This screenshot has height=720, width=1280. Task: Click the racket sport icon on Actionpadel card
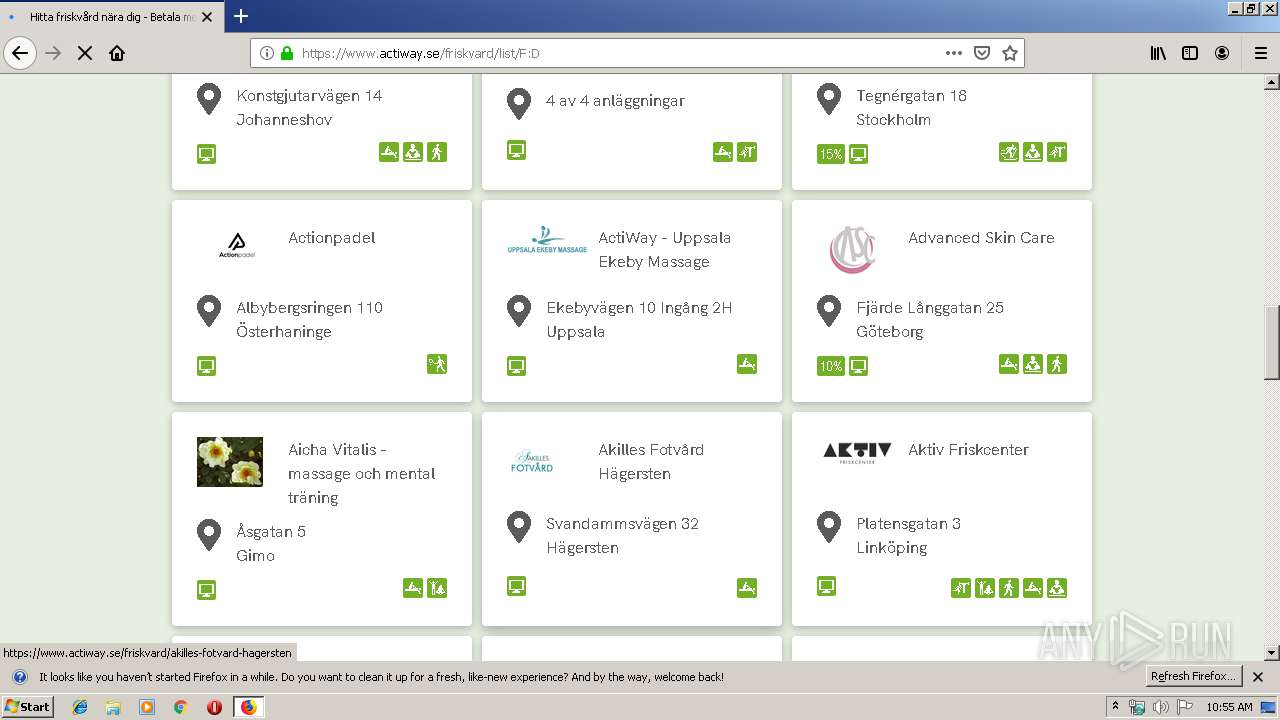tap(437, 364)
